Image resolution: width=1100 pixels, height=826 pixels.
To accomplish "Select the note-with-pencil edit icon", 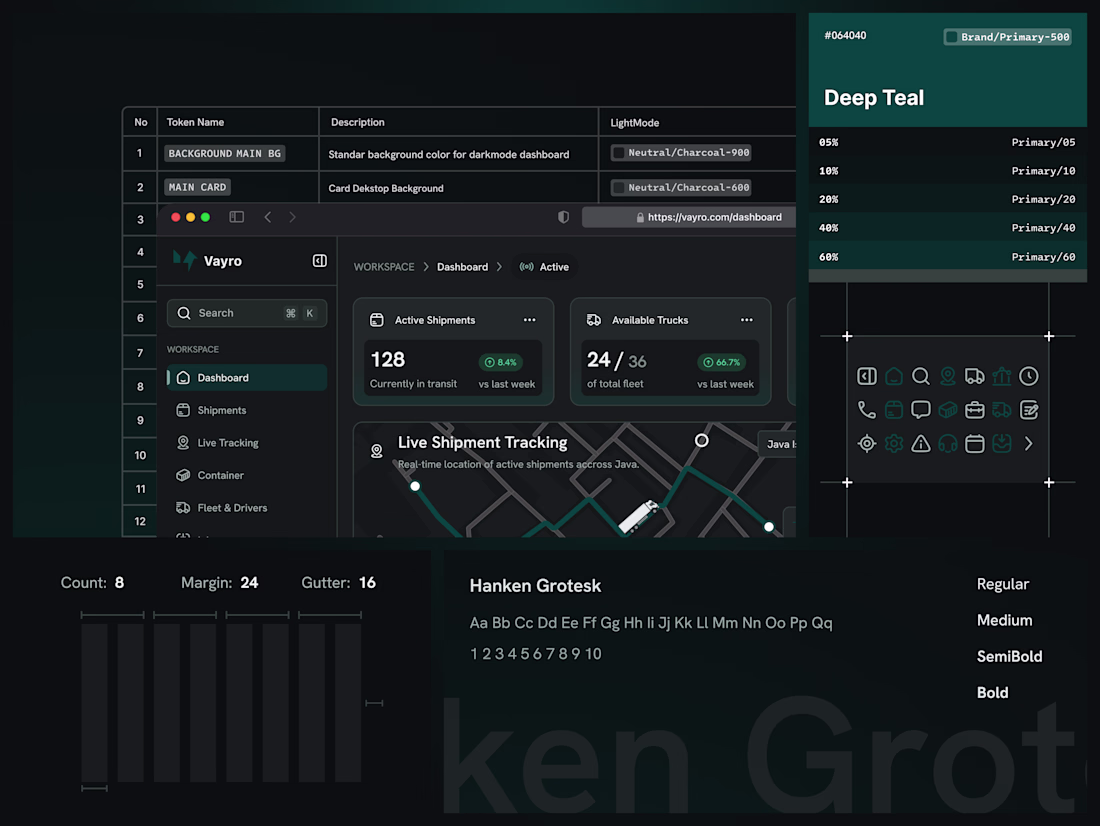I will pos(1028,410).
